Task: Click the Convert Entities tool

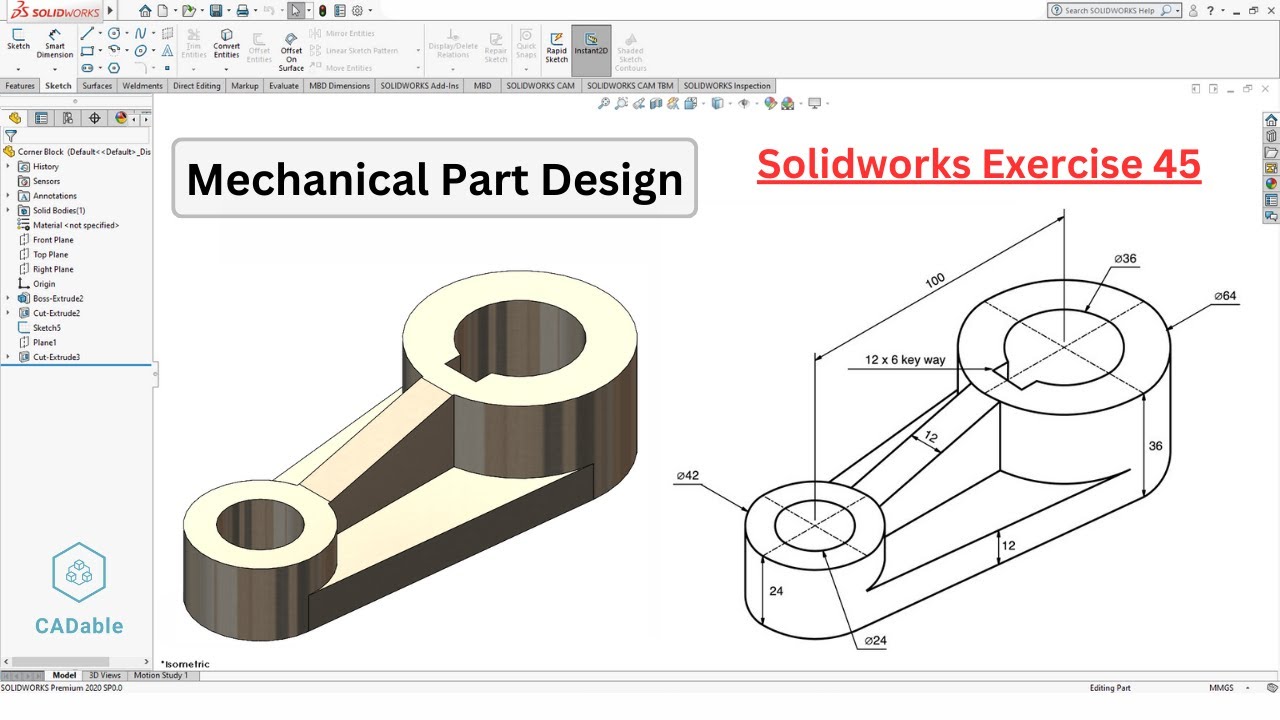Action: click(x=227, y=43)
